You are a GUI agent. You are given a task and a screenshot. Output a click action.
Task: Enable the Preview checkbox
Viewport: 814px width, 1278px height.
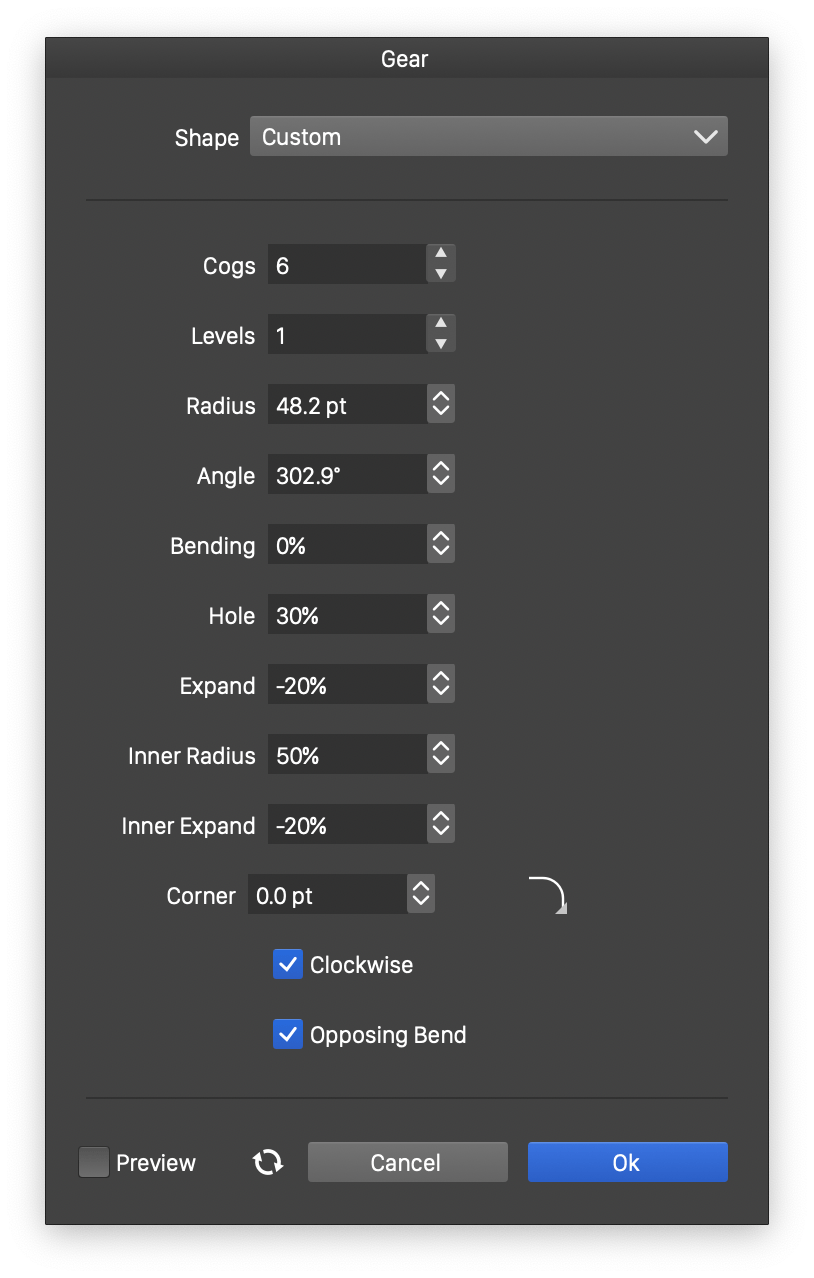coord(94,1162)
